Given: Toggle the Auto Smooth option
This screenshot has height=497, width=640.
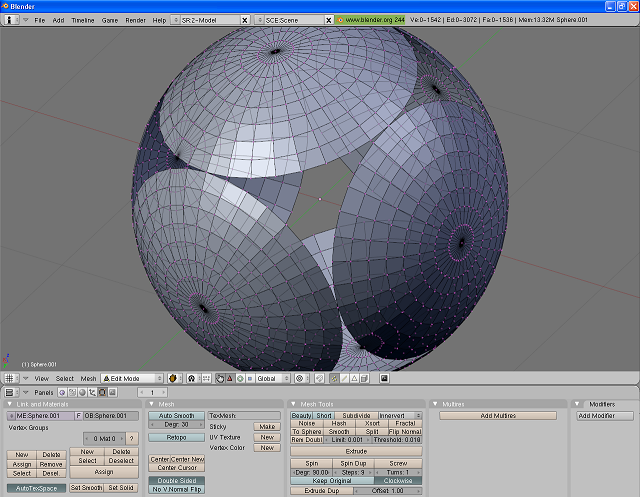Looking at the screenshot, I should [176, 415].
